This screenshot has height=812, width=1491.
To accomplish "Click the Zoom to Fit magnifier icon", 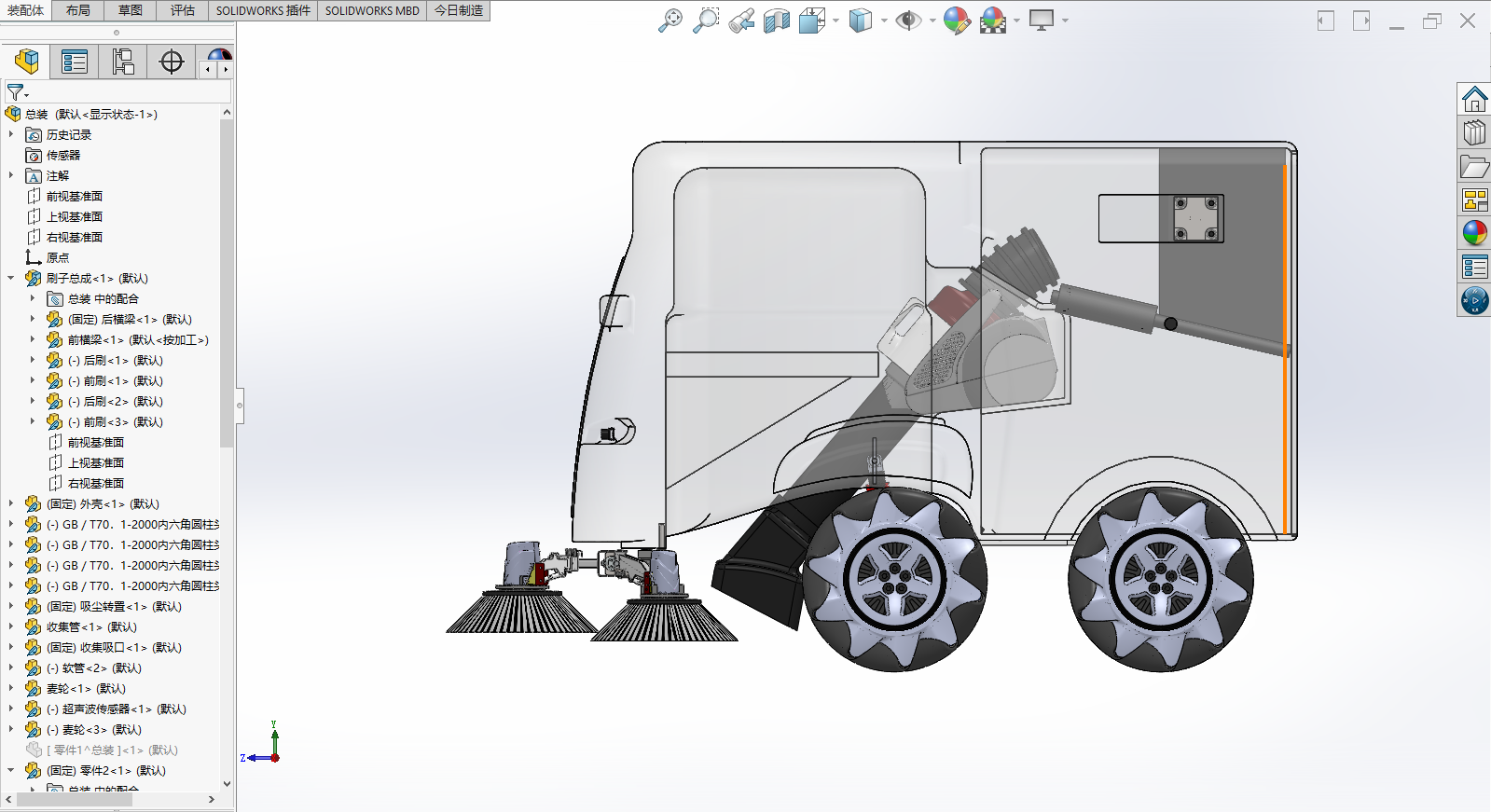I will 670,21.
